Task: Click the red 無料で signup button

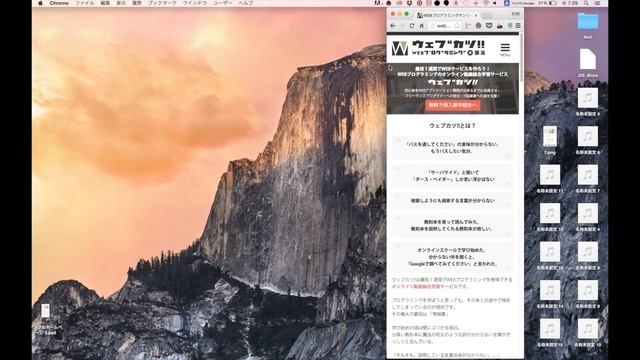Action: [453, 105]
